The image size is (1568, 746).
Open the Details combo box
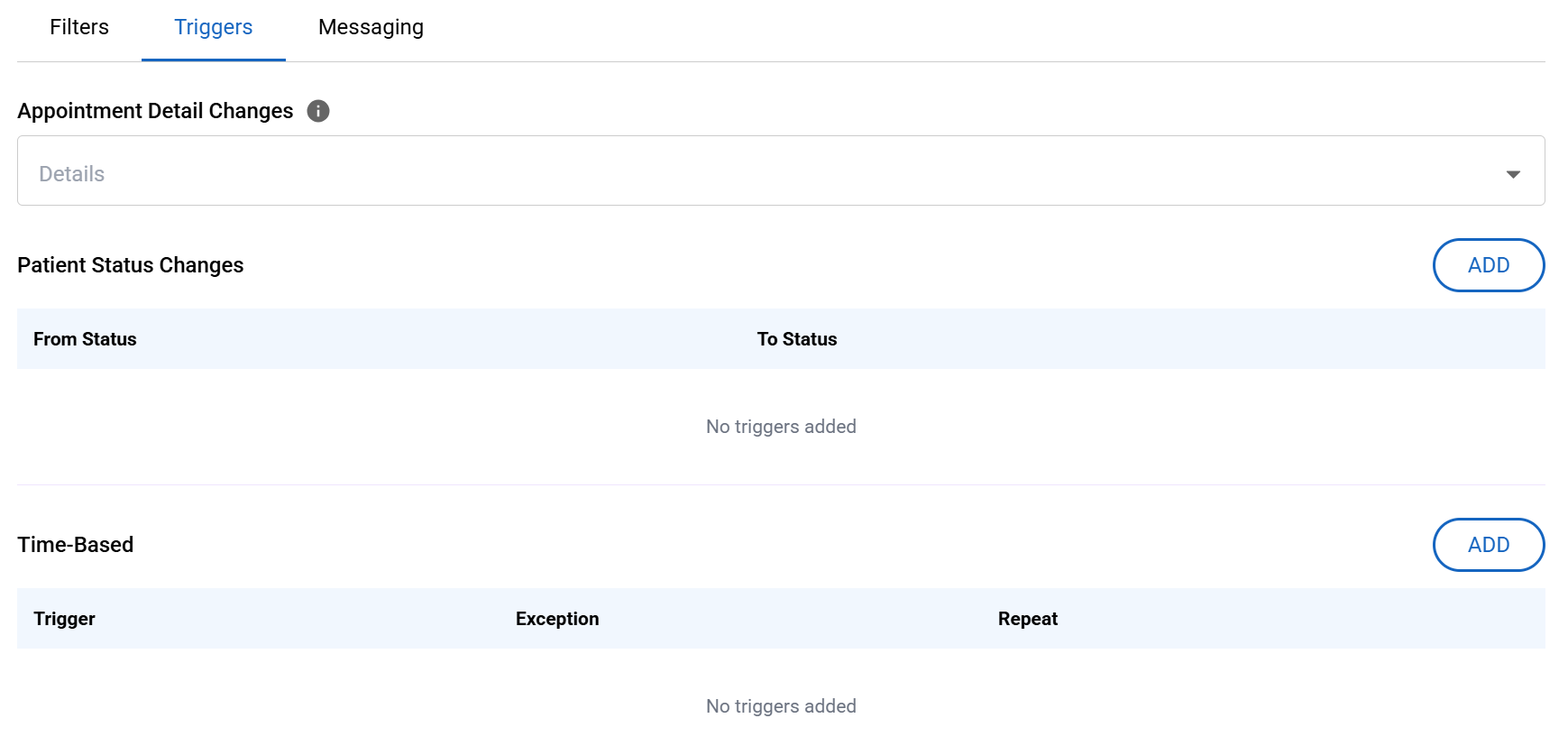pos(780,171)
